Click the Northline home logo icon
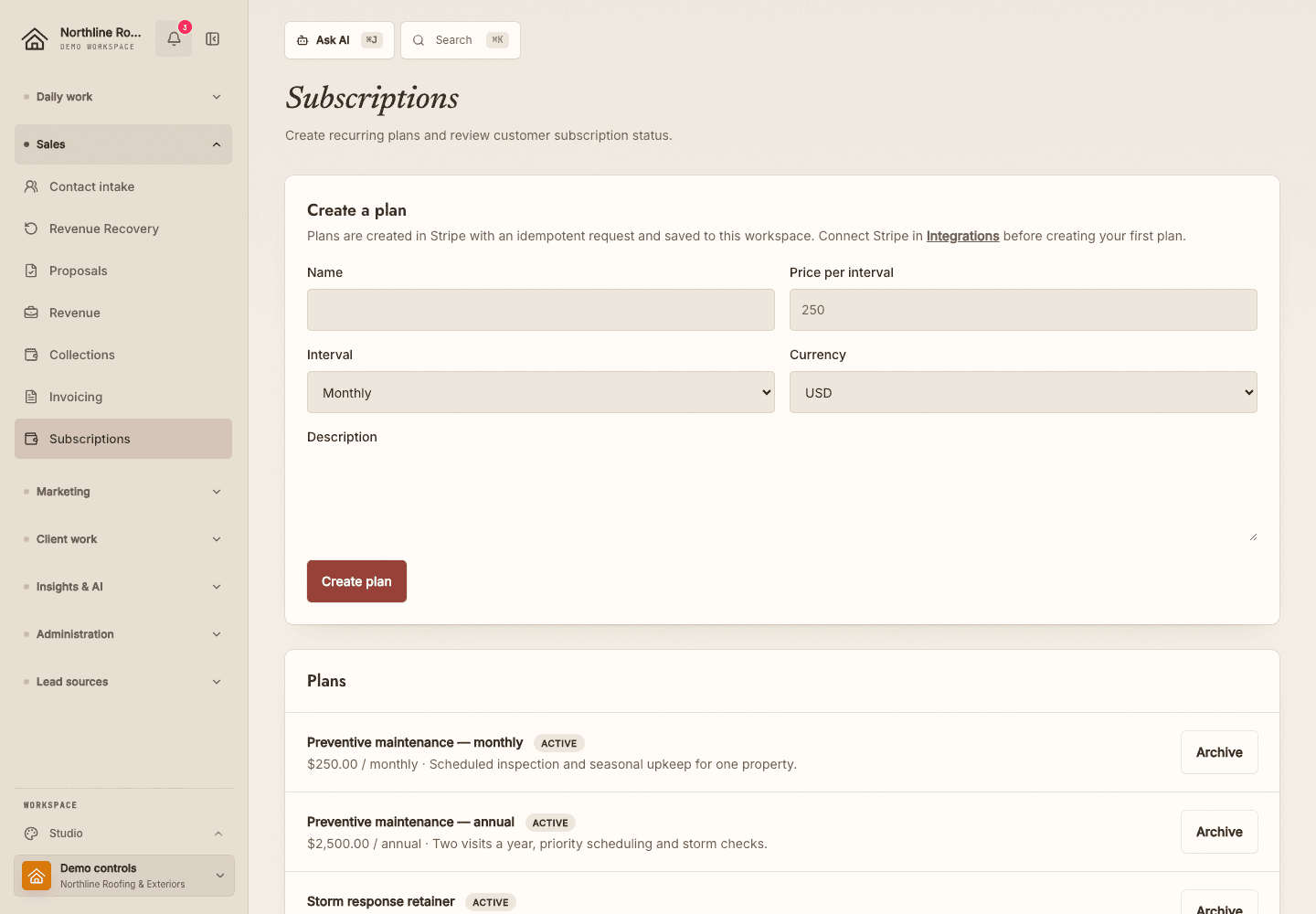1316x914 pixels. 35,38
